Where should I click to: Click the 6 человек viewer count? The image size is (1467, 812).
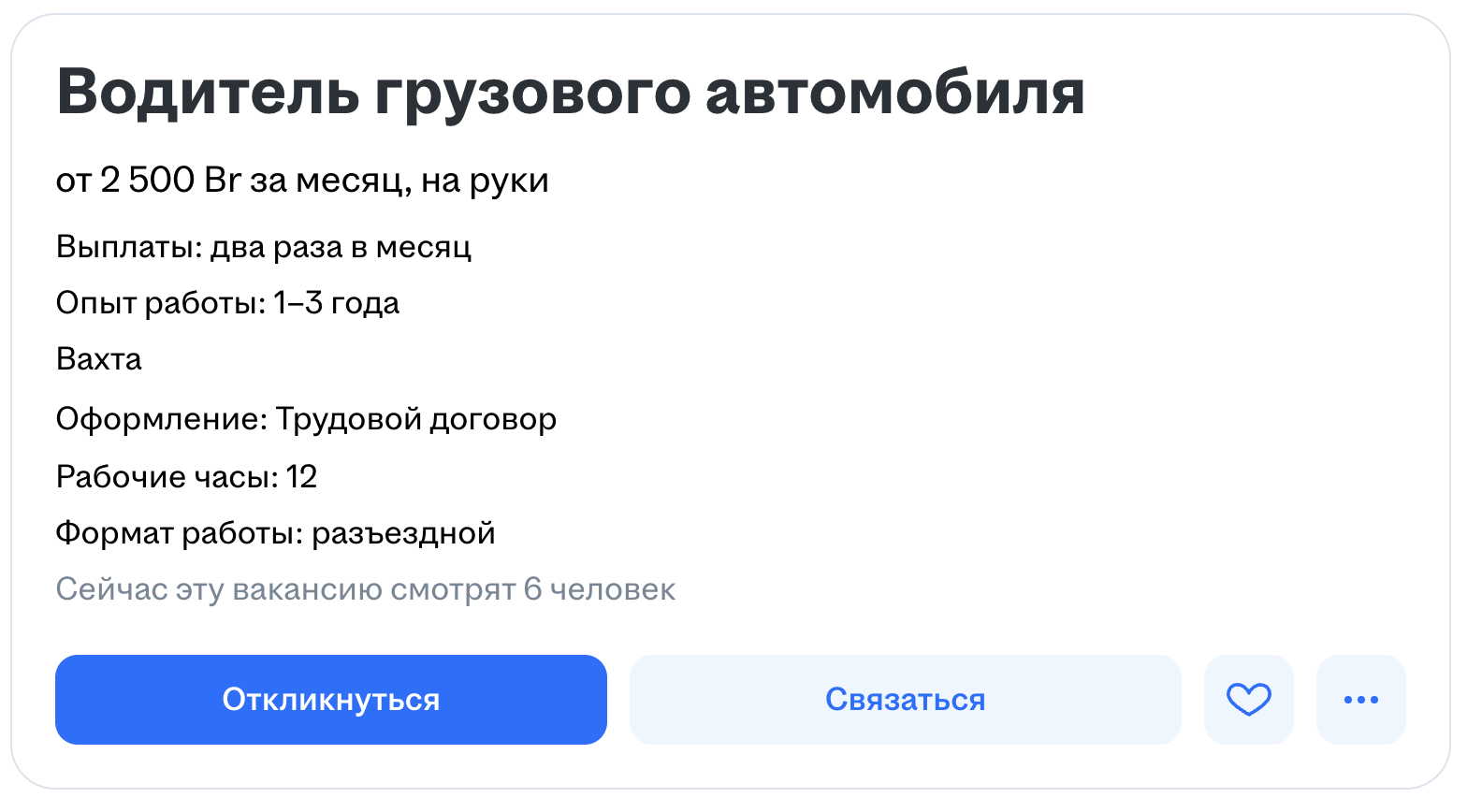(600, 589)
